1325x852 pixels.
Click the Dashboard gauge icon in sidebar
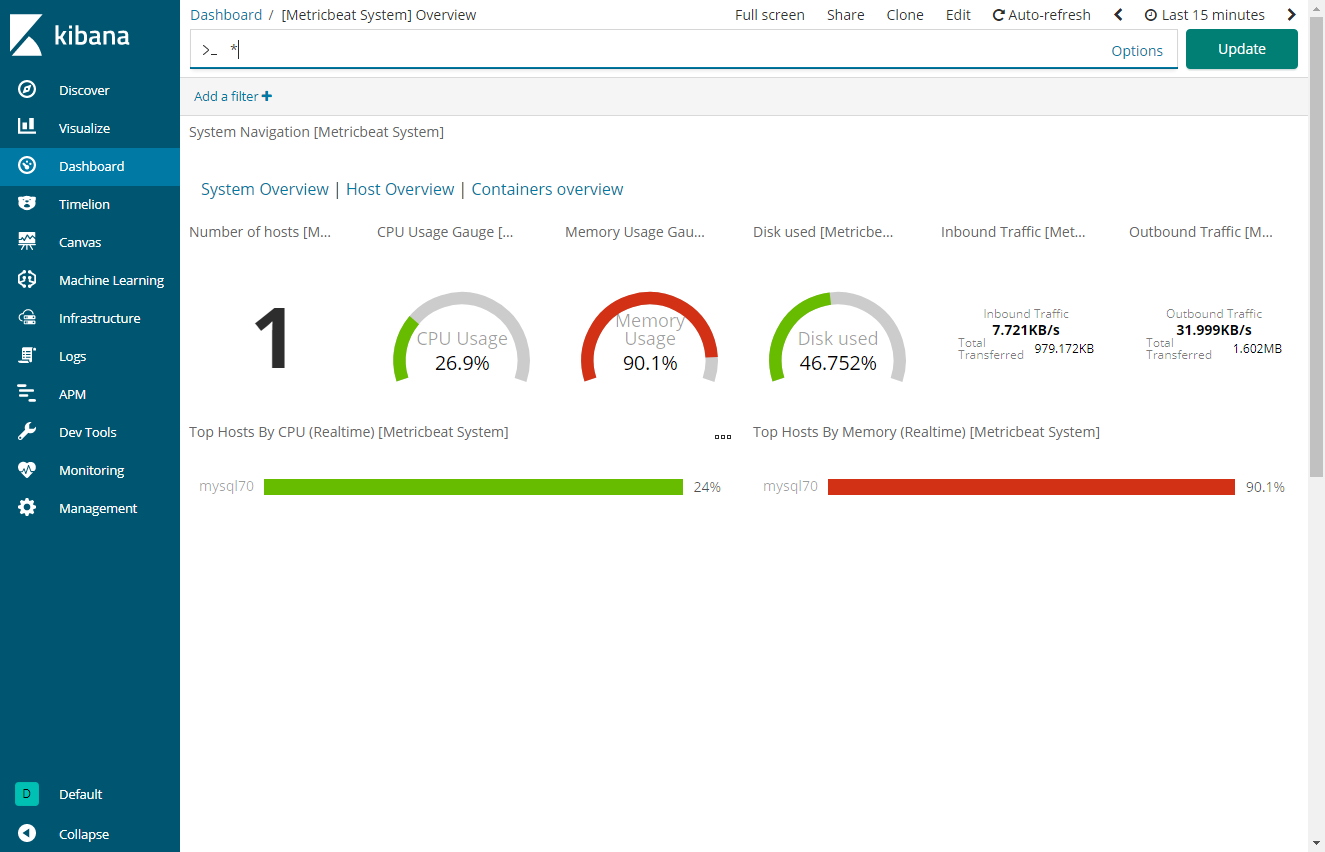pyautogui.click(x=27, y=166)
